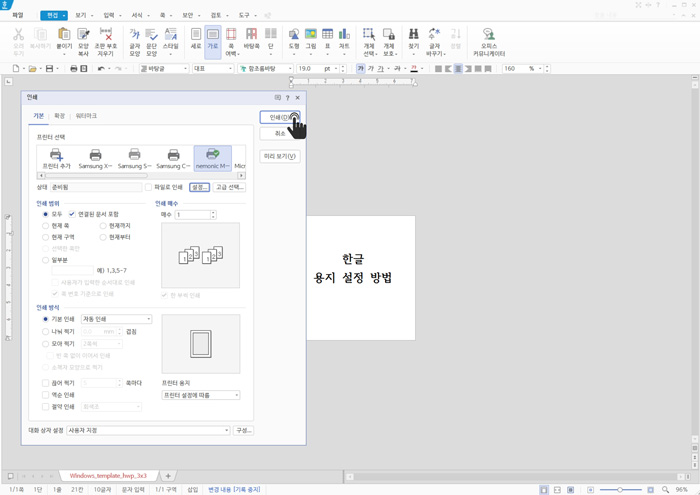Select the 현재 구역 radio button
The height and width of the screenshot is (495, 700).
pos(46,237)
